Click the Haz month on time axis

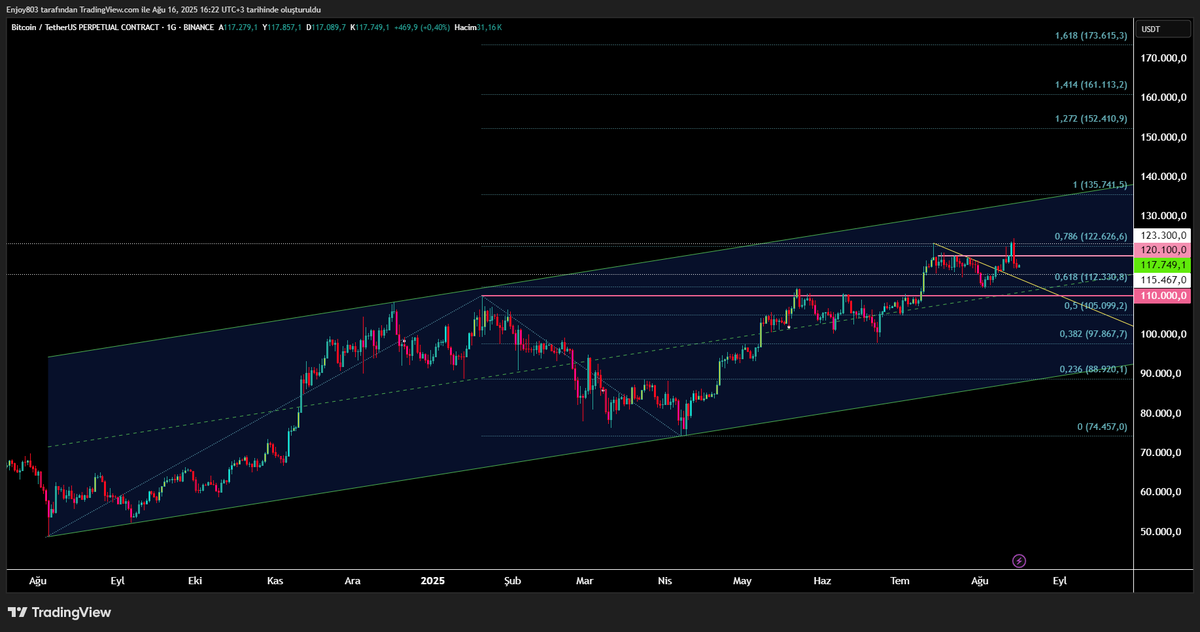(822, 580)
